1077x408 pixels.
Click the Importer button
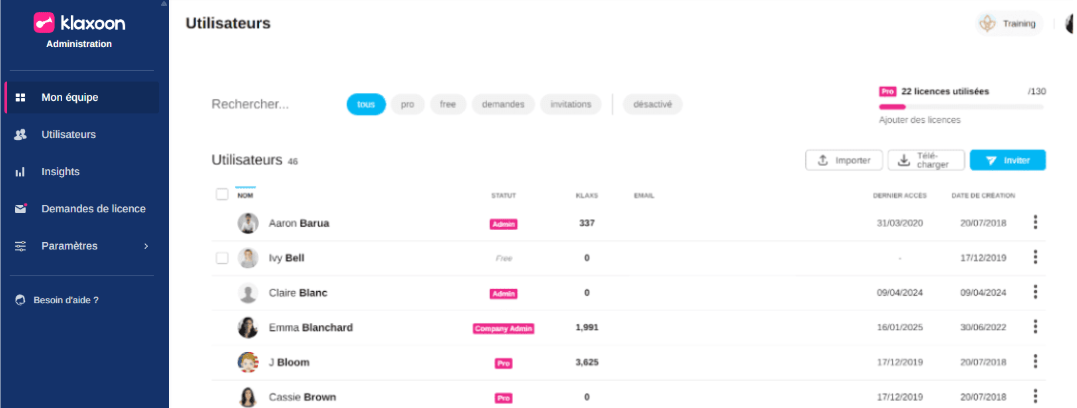tap(843, 160)
